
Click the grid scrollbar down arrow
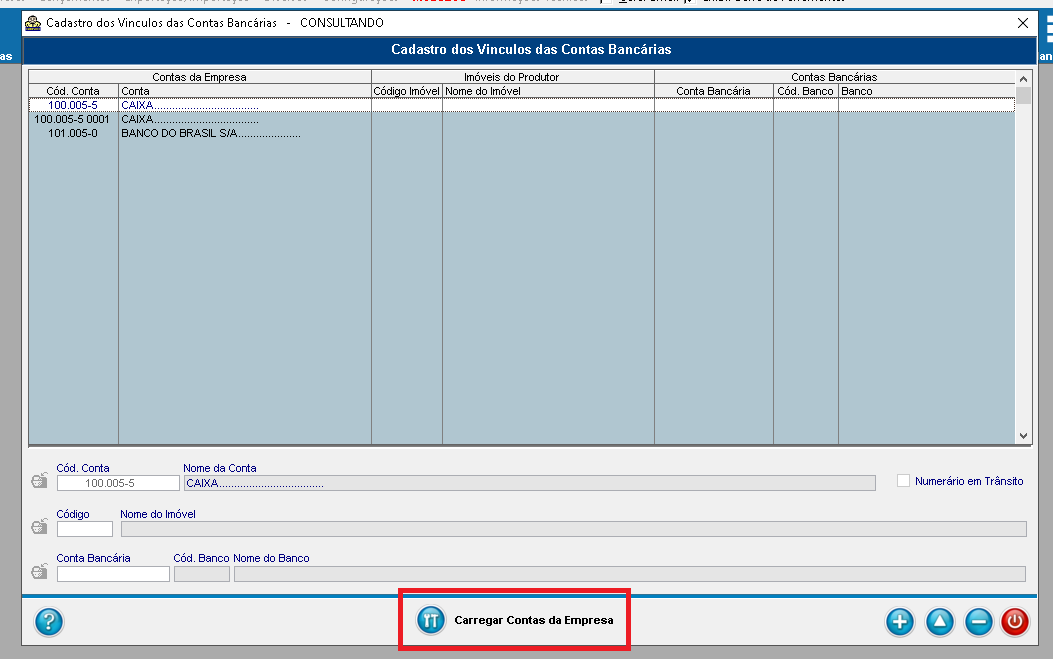(1023, 436)
